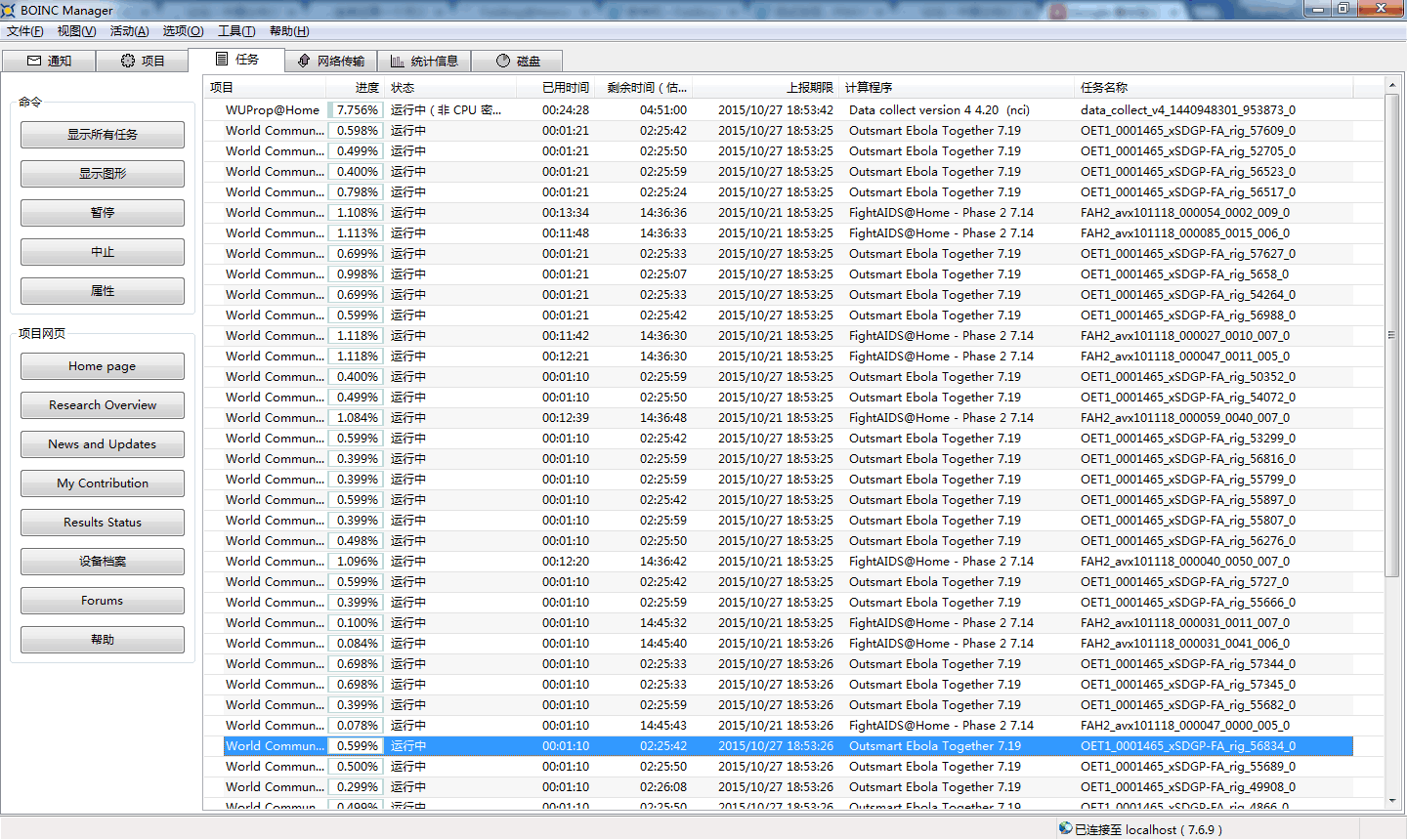Open the 选项(O) menu

[183, 31]
